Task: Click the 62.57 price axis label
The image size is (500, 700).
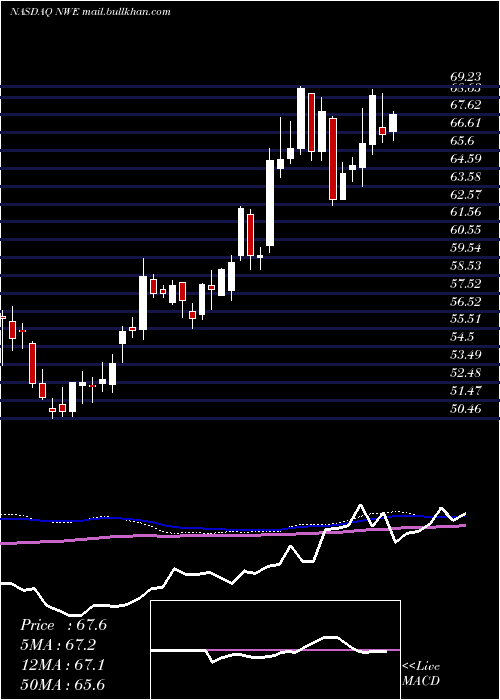Action: coord(466,194)
